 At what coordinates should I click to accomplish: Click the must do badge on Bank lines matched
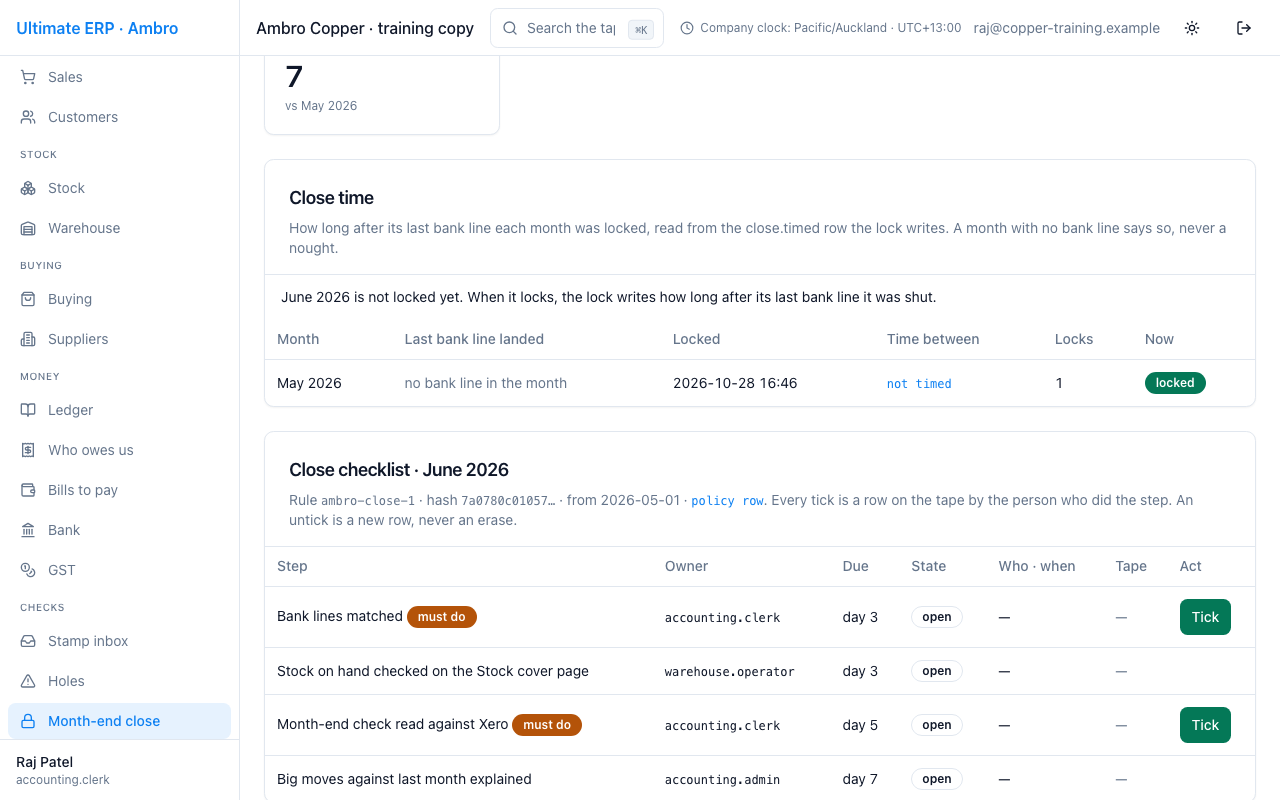[442, 617]
